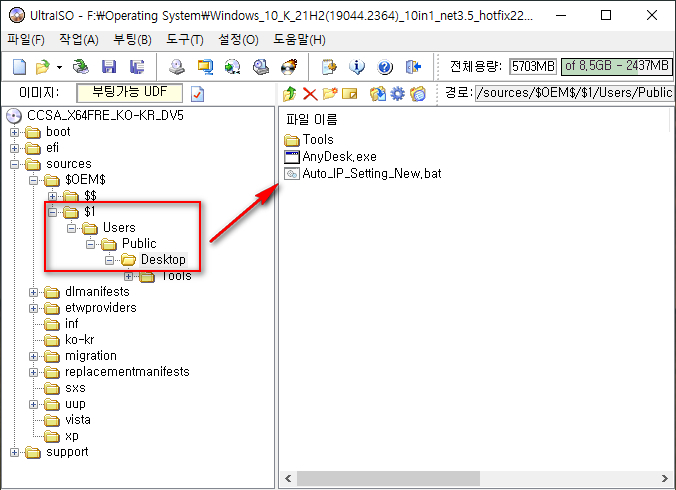The height and width of the screenshot is (490, 676).
Task: Click the path field showing /sources/$OEM$/$1/Users/Public
Action: click(x=574, y=93)
